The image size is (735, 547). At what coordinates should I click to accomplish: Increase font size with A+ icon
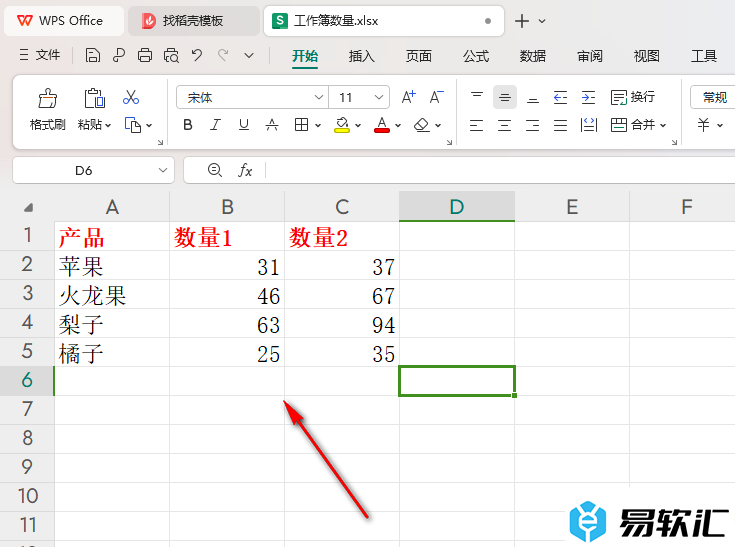click(x=409, y=97)
